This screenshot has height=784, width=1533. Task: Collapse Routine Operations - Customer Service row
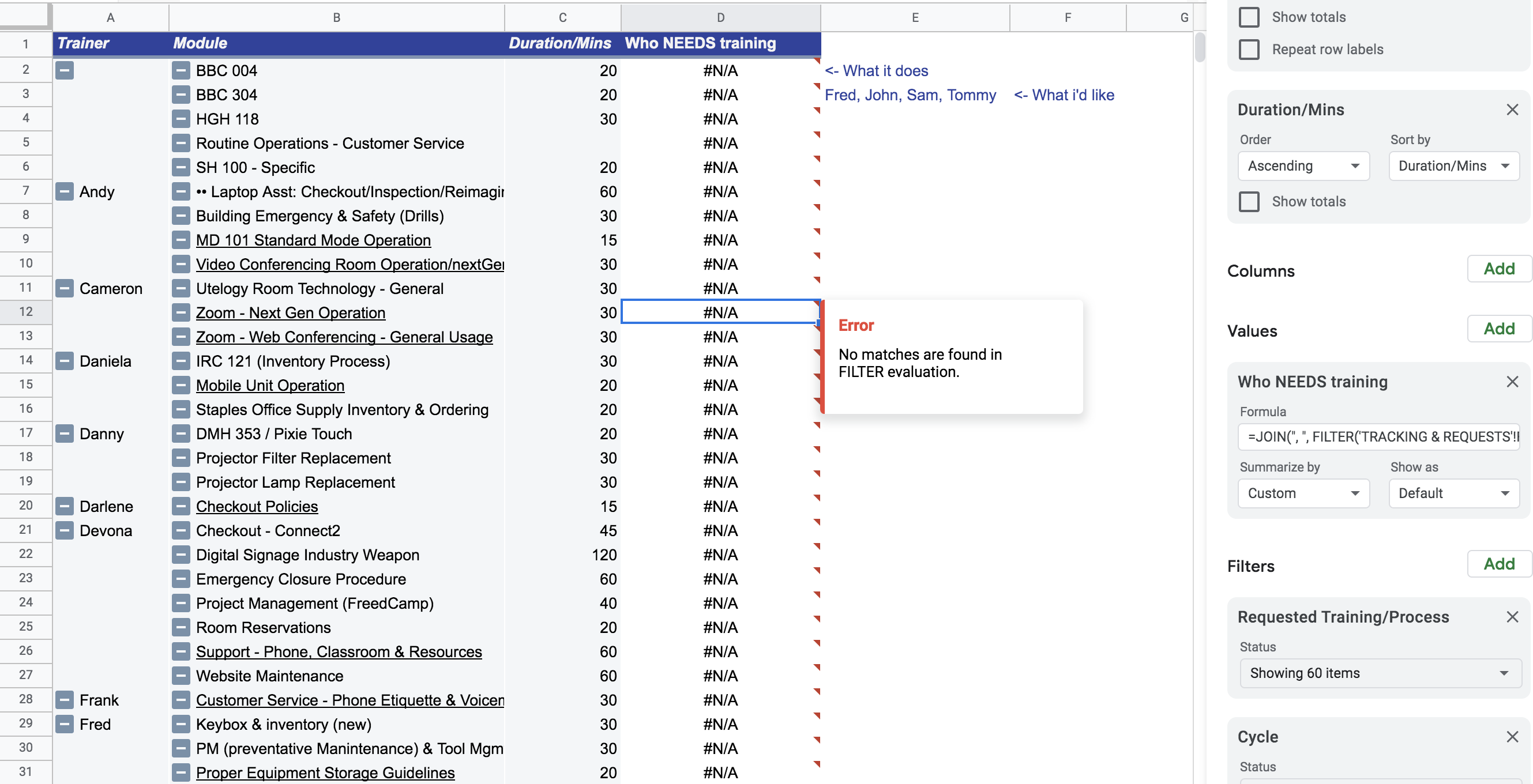[x=181, y=144]
